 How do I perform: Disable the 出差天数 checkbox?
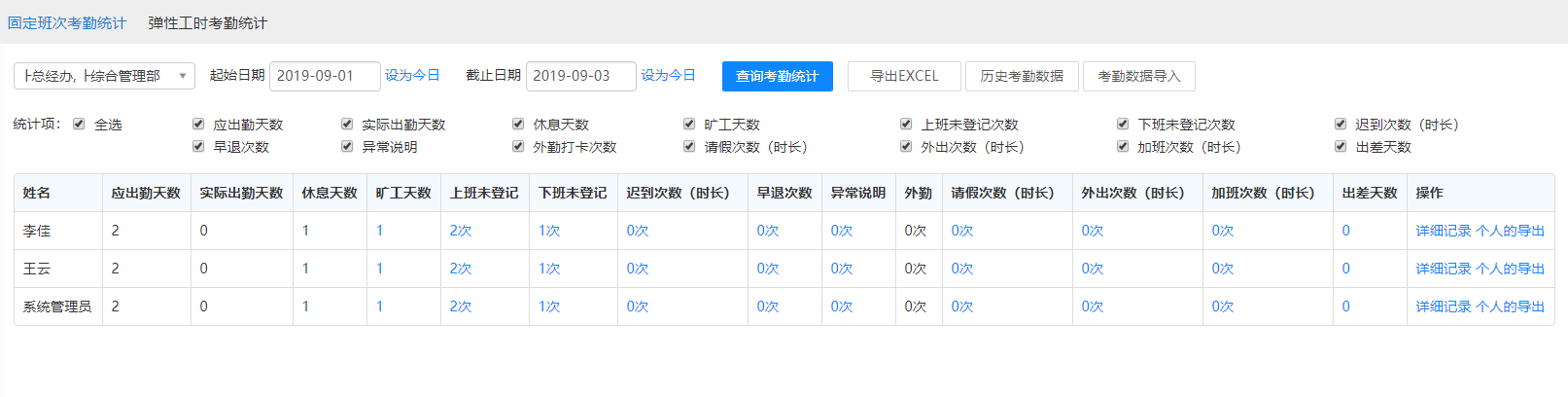click(1341, 147)
